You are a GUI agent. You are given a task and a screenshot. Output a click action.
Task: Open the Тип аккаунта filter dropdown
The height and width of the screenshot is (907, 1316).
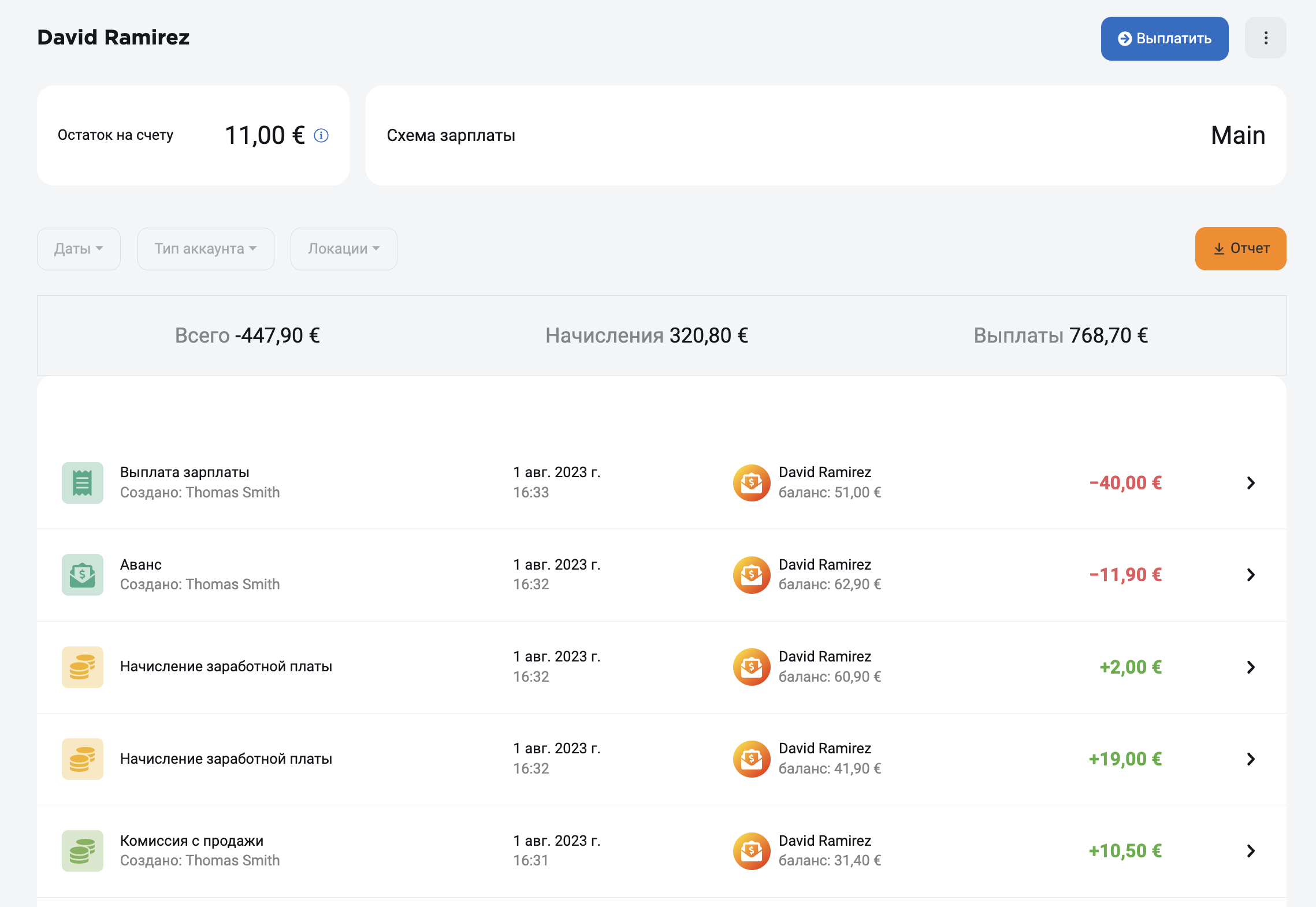click(206, 249)
